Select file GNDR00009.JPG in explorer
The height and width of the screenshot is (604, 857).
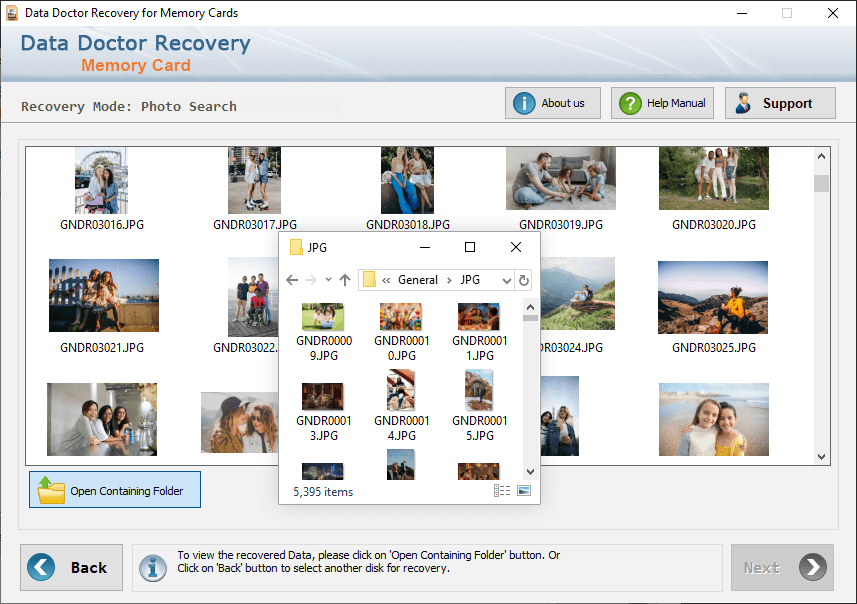coord(324,332)
